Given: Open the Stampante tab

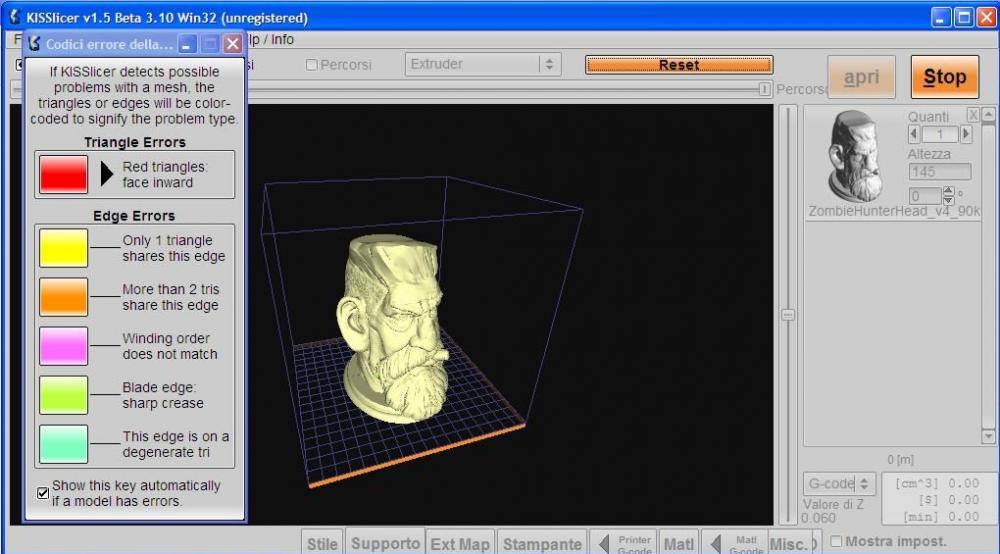Looking at the screenshot, I should [542, 543].
